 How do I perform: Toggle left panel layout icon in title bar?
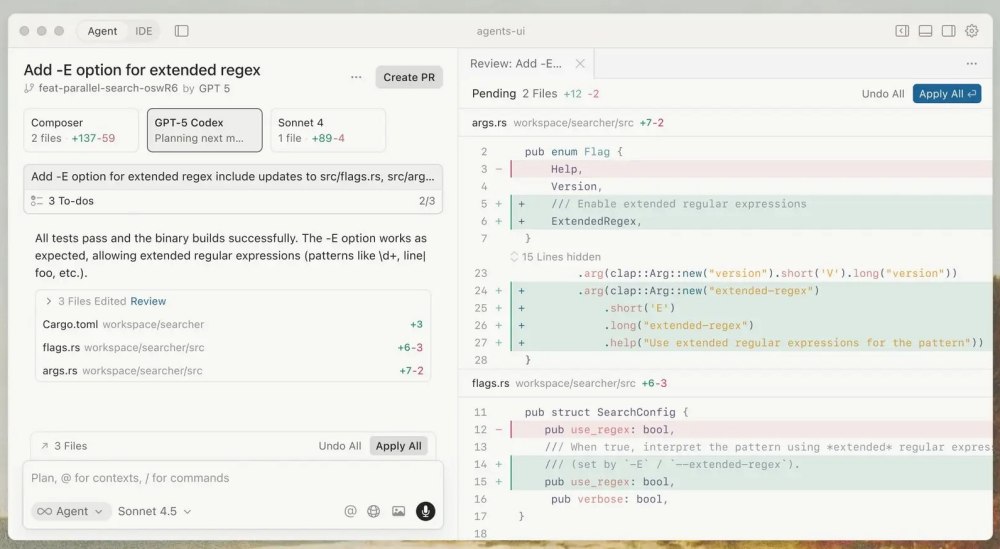click(902, 31)
